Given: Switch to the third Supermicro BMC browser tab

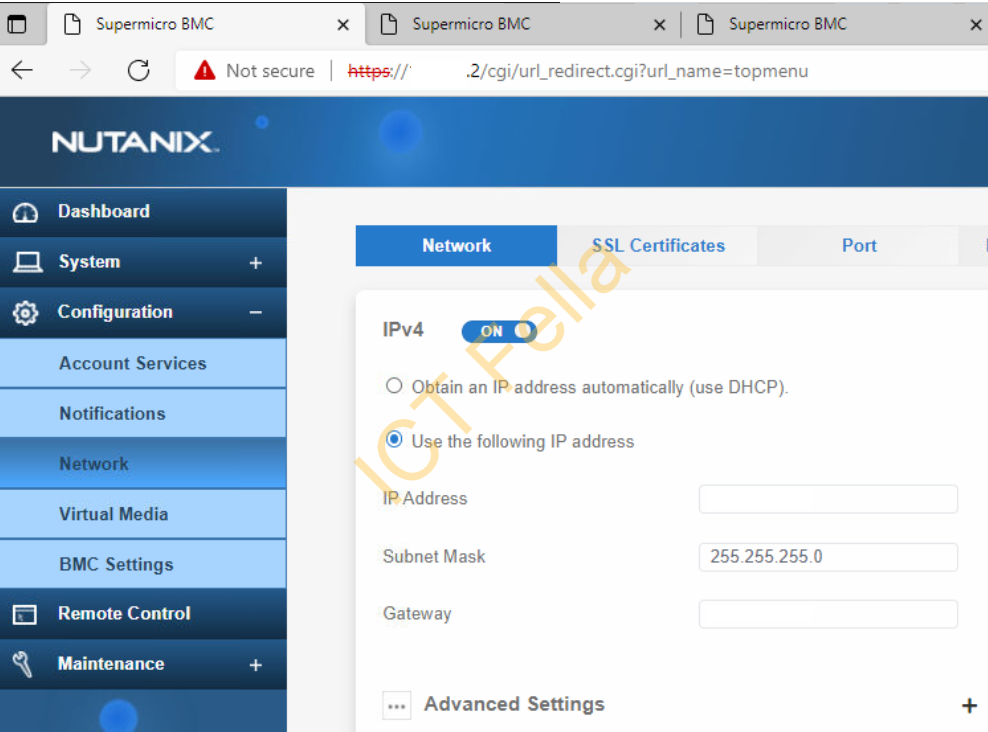Looking at the screenshot, I should click(833, 25).
